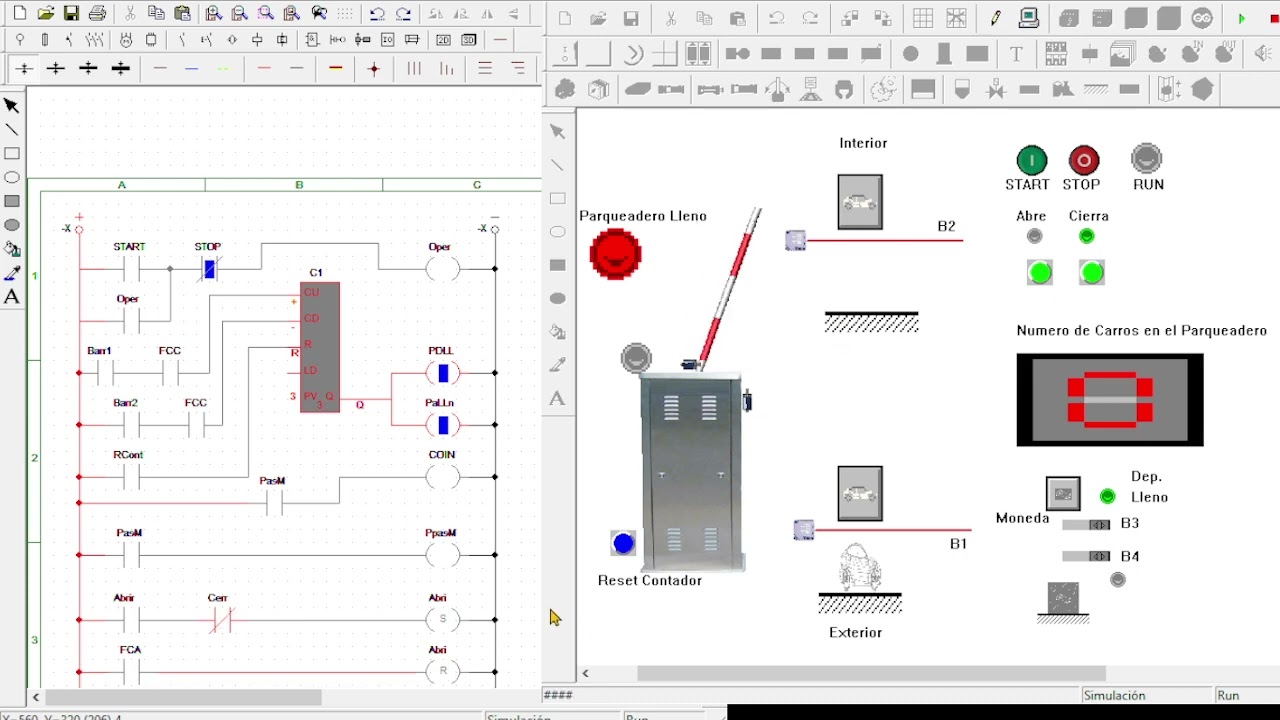Click column header B in ladder
This screenshot has width=1280, height=720.
[x=299, y=185]
